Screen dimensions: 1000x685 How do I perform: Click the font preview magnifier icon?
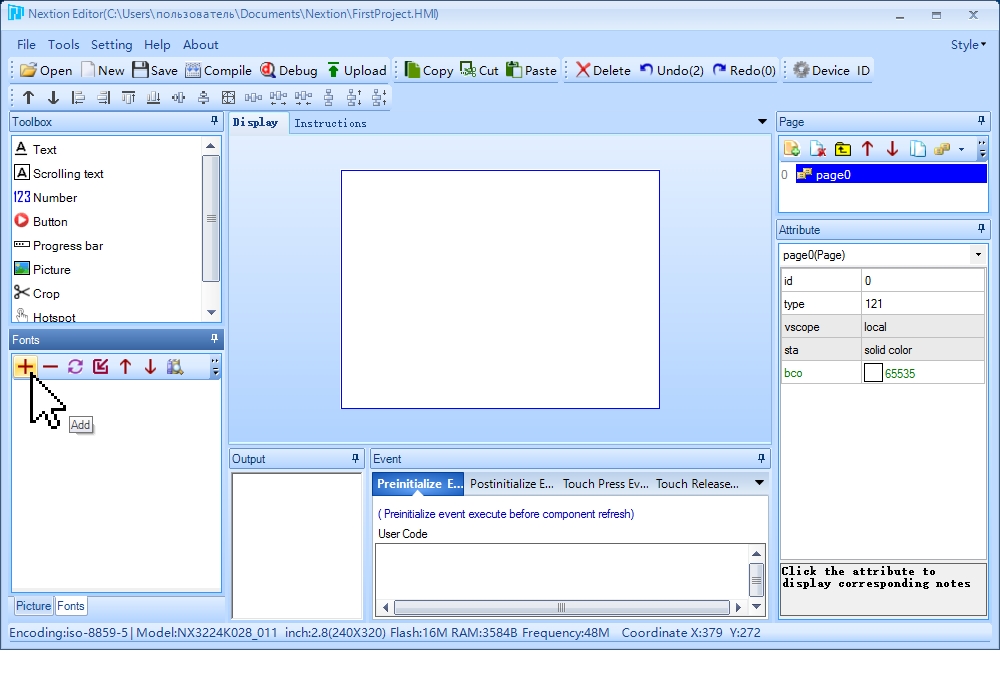pos(175,367)
